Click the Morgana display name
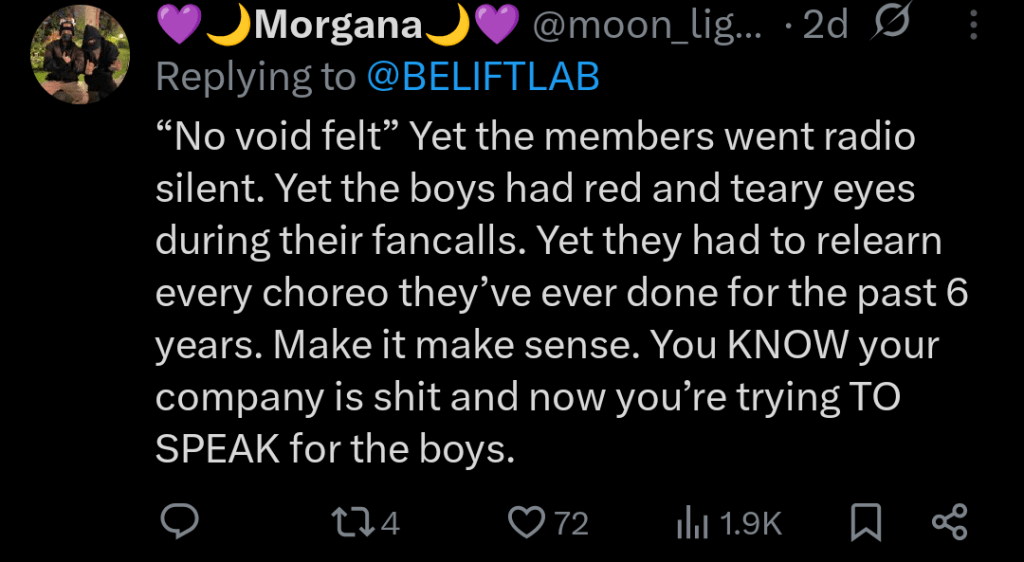 pyautogui.click(x=338, y=25)
